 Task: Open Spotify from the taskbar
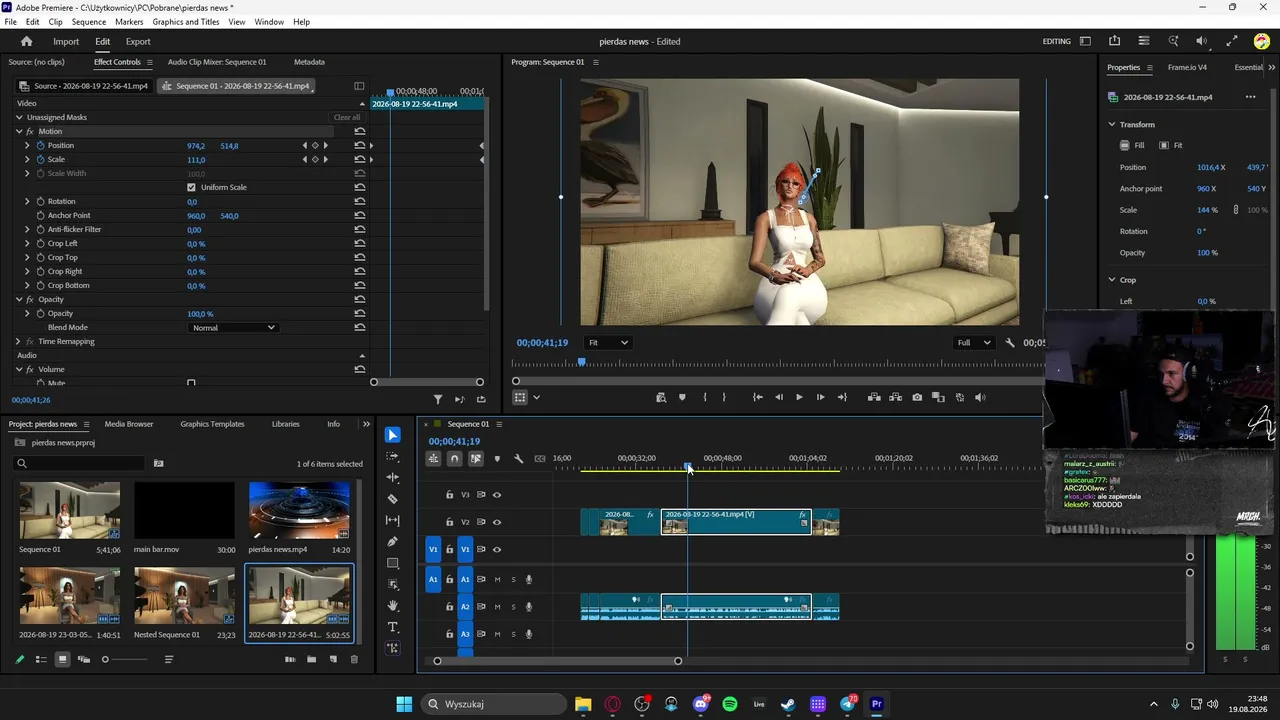pos(730,704)
